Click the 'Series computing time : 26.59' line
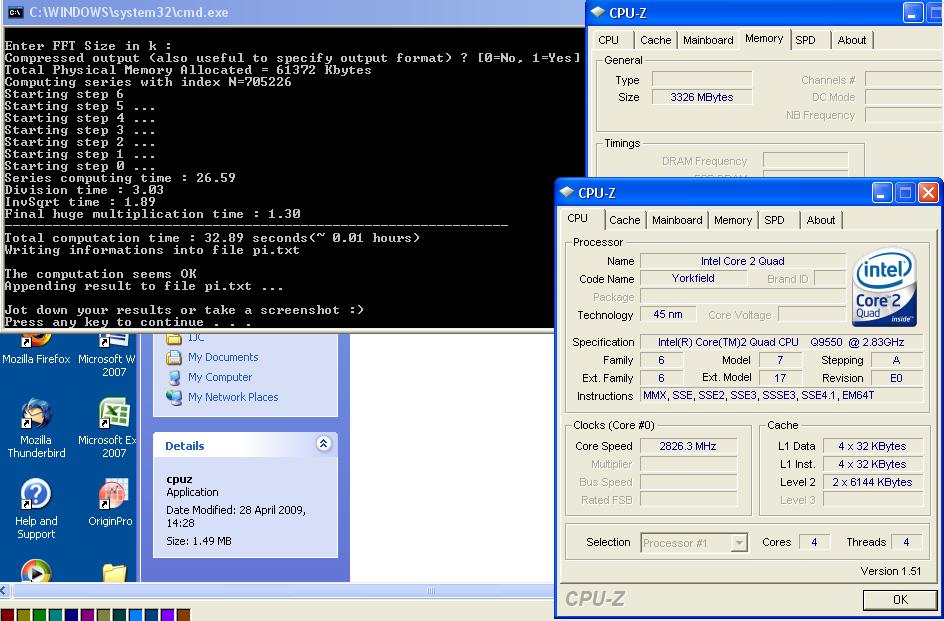Viewport: 944px width, 621px height. [x=120, y=178]
